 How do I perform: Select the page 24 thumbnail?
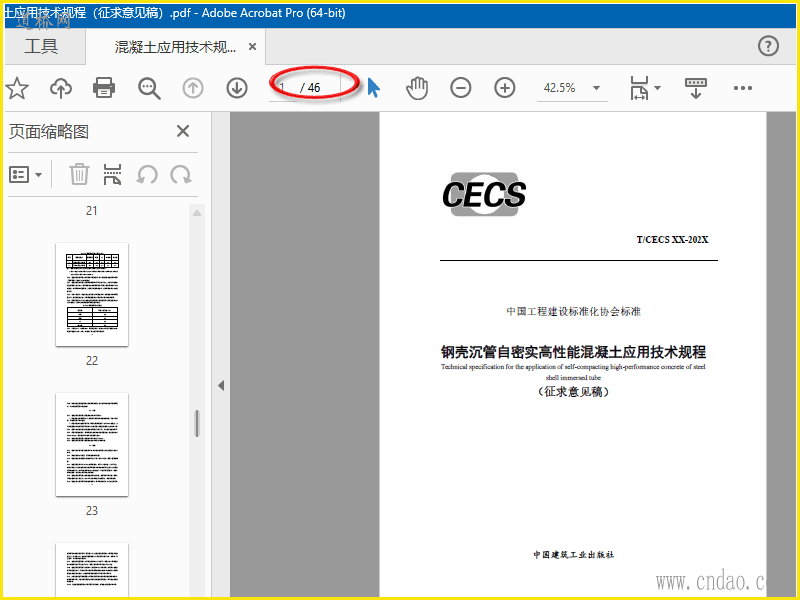coord(92,569)
